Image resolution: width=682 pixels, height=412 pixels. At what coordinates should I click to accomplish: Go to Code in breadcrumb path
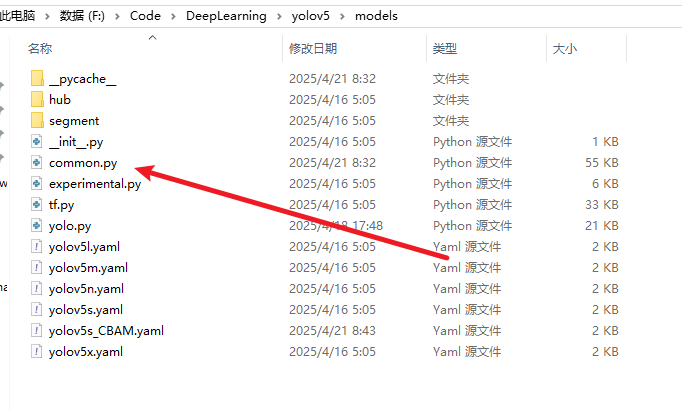[x=145, y=16]
